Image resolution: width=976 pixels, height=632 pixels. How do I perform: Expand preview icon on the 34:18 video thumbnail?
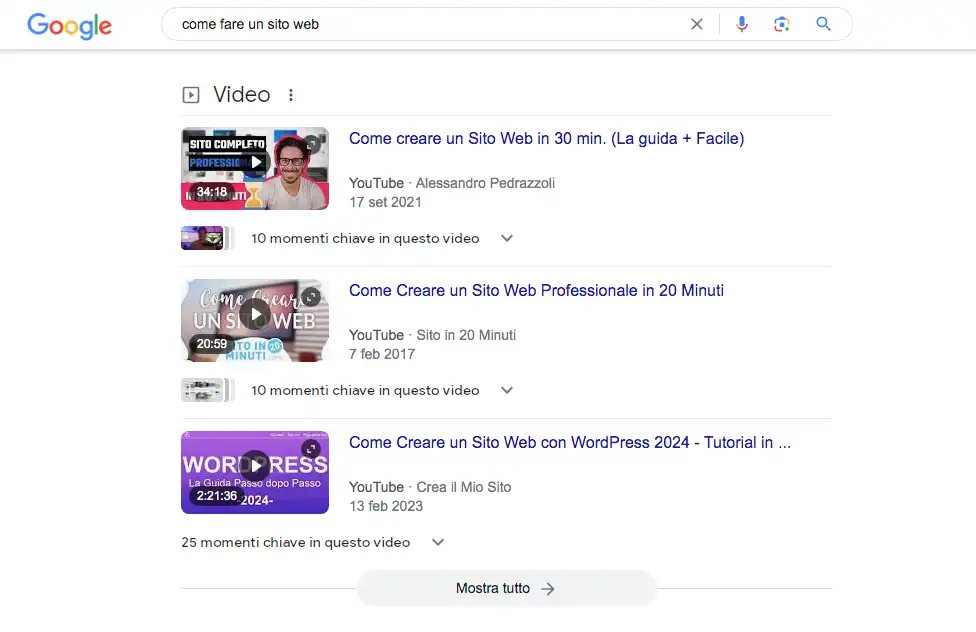tap(311, 144)
